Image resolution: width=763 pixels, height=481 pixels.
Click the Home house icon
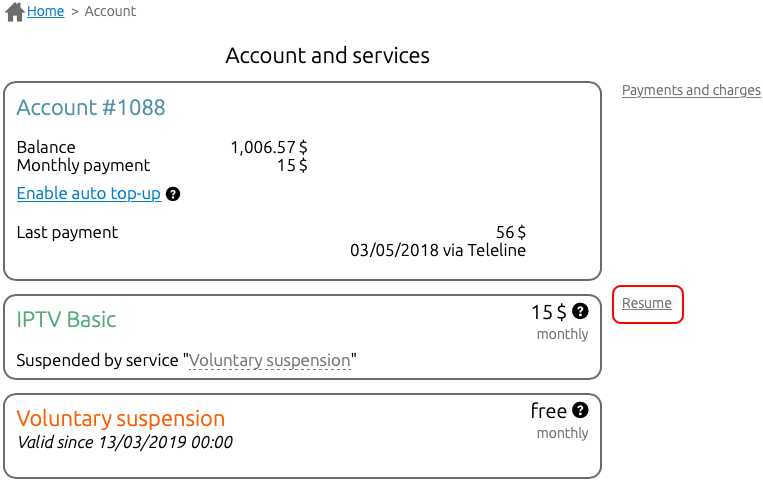(15, 12)
